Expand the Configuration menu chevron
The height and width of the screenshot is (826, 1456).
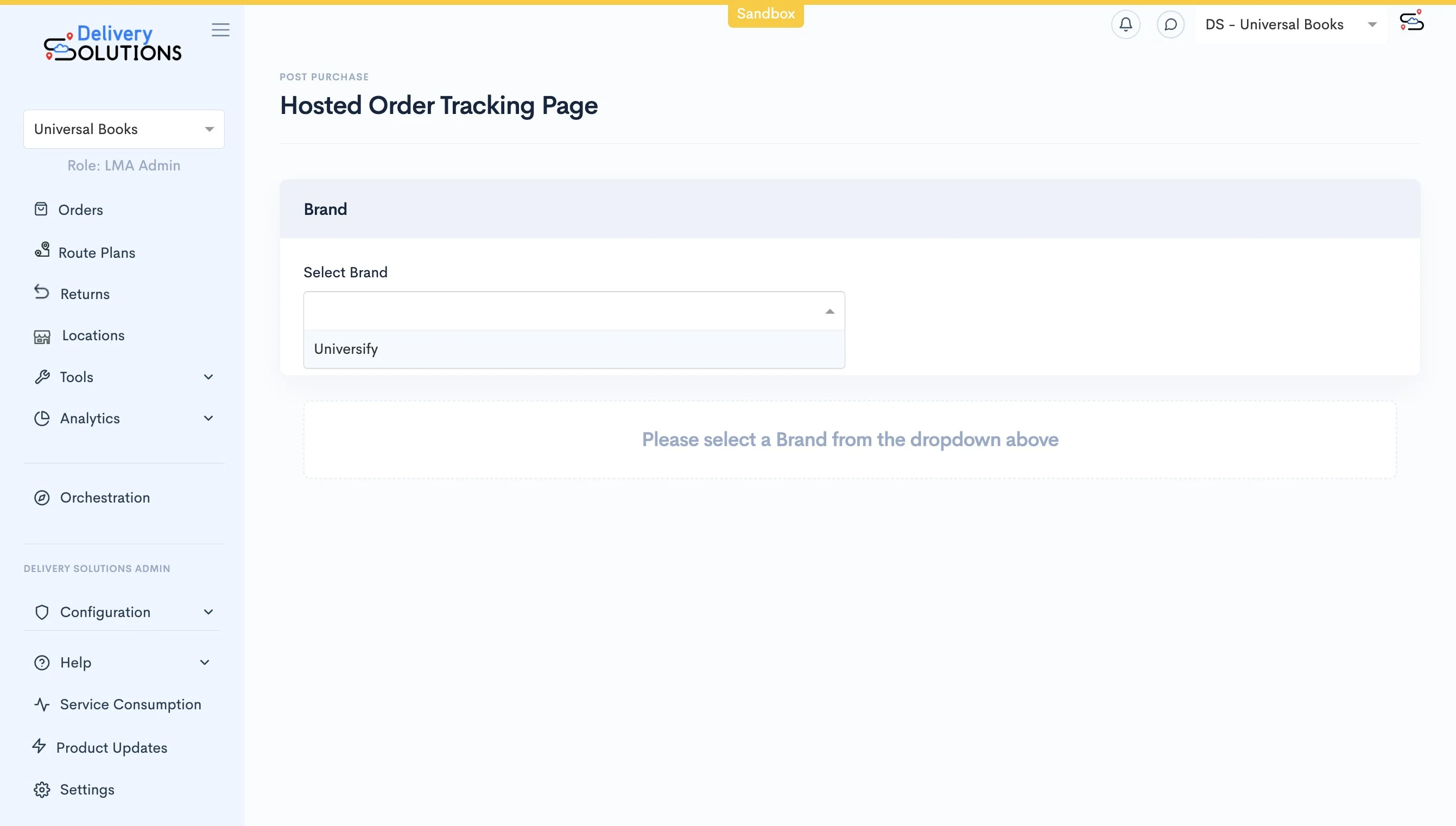coord(208,612)
